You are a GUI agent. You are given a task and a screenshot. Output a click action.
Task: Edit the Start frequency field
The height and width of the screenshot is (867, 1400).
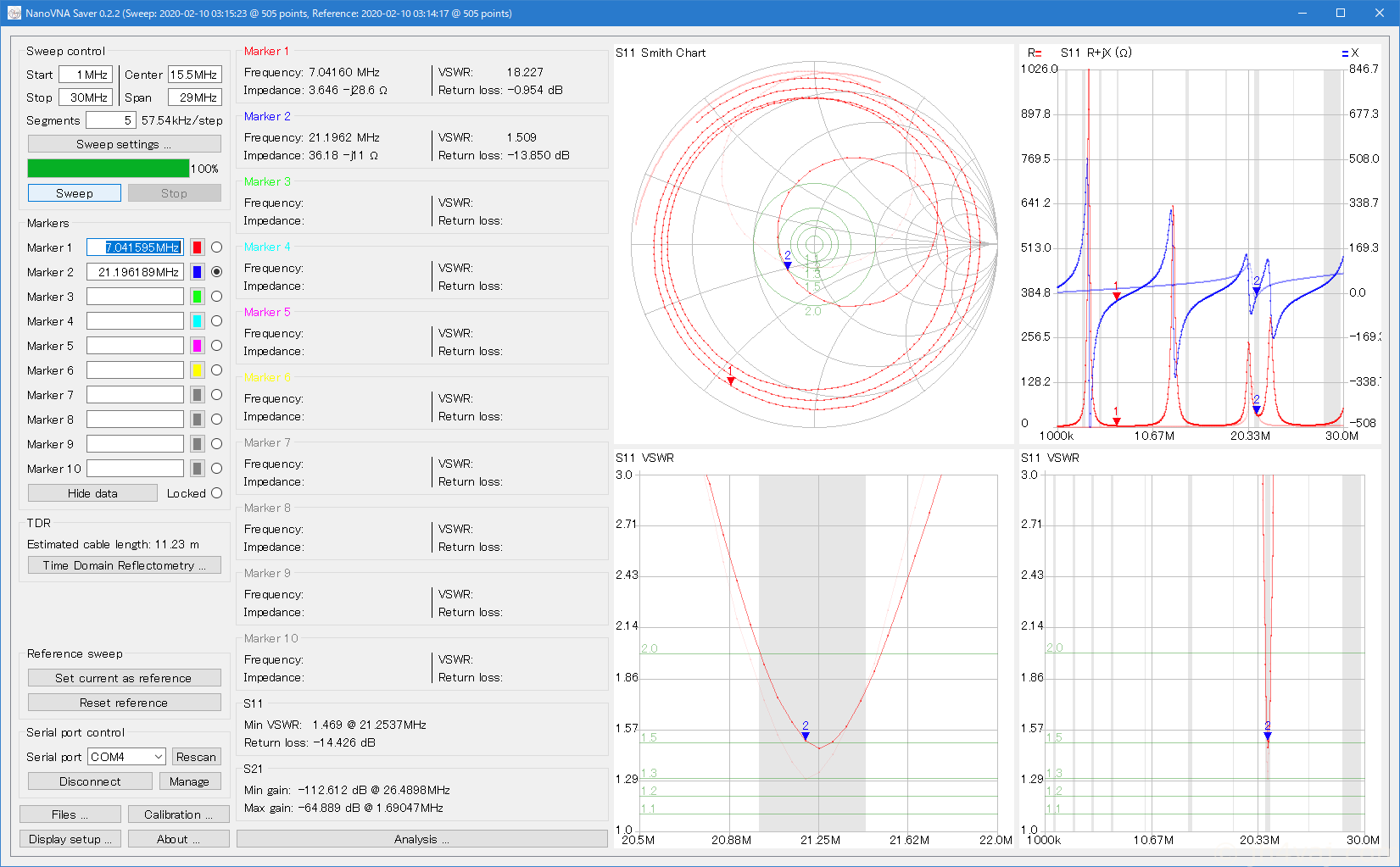(x=85, y=75)
